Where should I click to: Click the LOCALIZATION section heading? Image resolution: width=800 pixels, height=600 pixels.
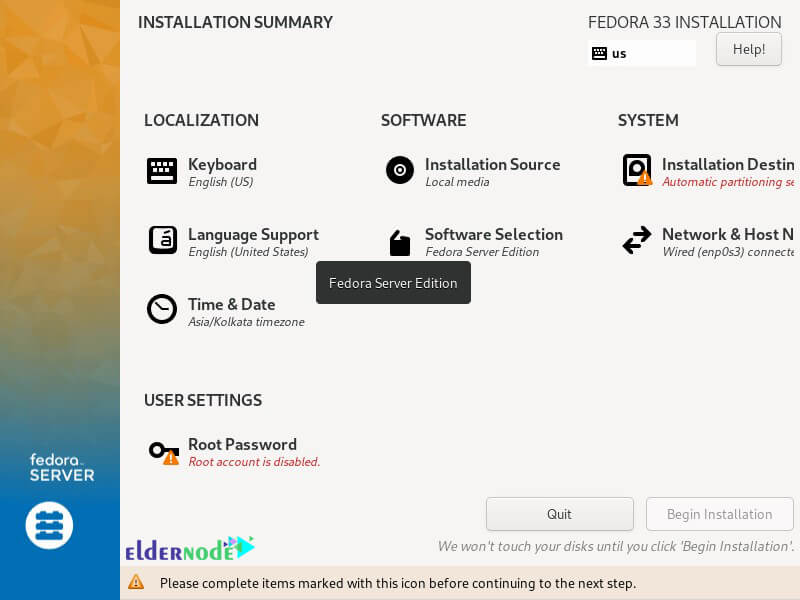[202, 120]
